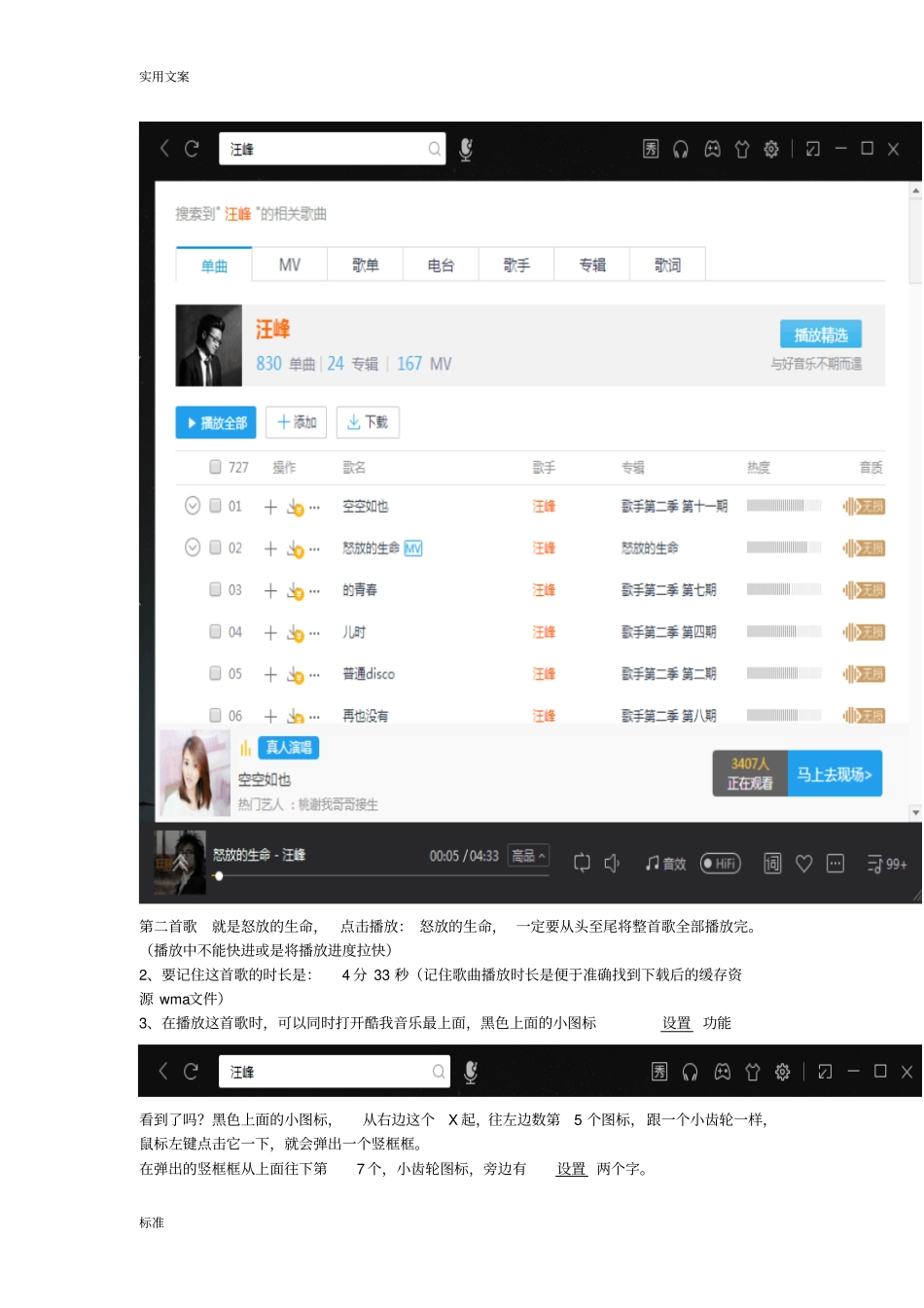Switch to the MV tab

coord(290,265)
